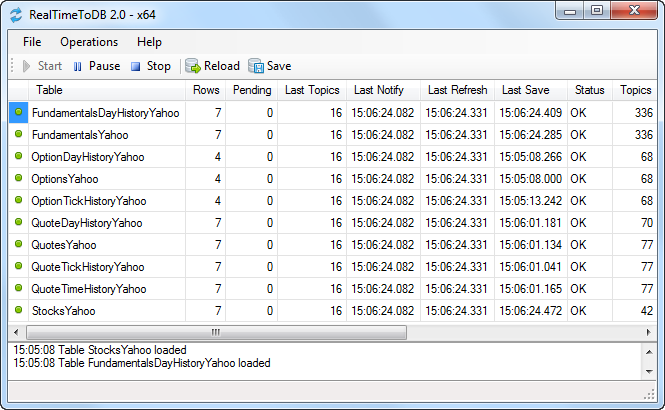The height and width of the screenshot is (410, 665).
Task: Save data using the Save toolbar icon
Action: click(x=270, y=66)
